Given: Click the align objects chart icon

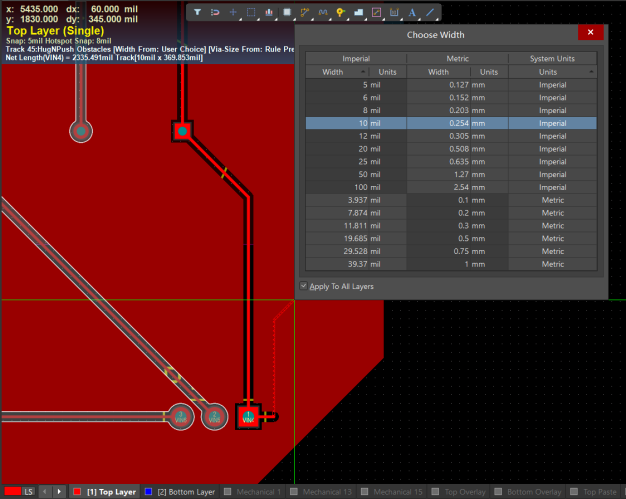Looking at the screenshot, I should point(269,12).
